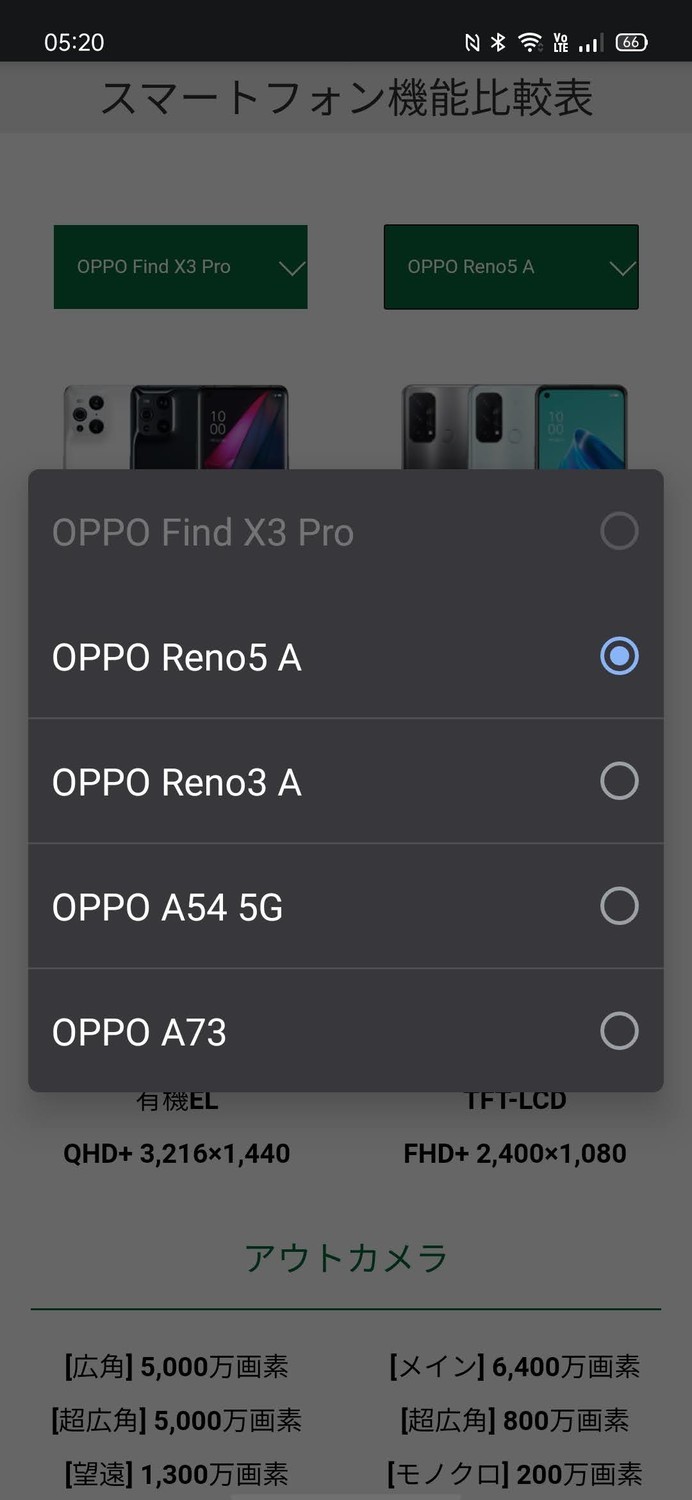Image resolution: width=692 pixels, height=1500 pixels.
Task: Select the OPPO Reno3 A radio button
Action: pos(619,781)
